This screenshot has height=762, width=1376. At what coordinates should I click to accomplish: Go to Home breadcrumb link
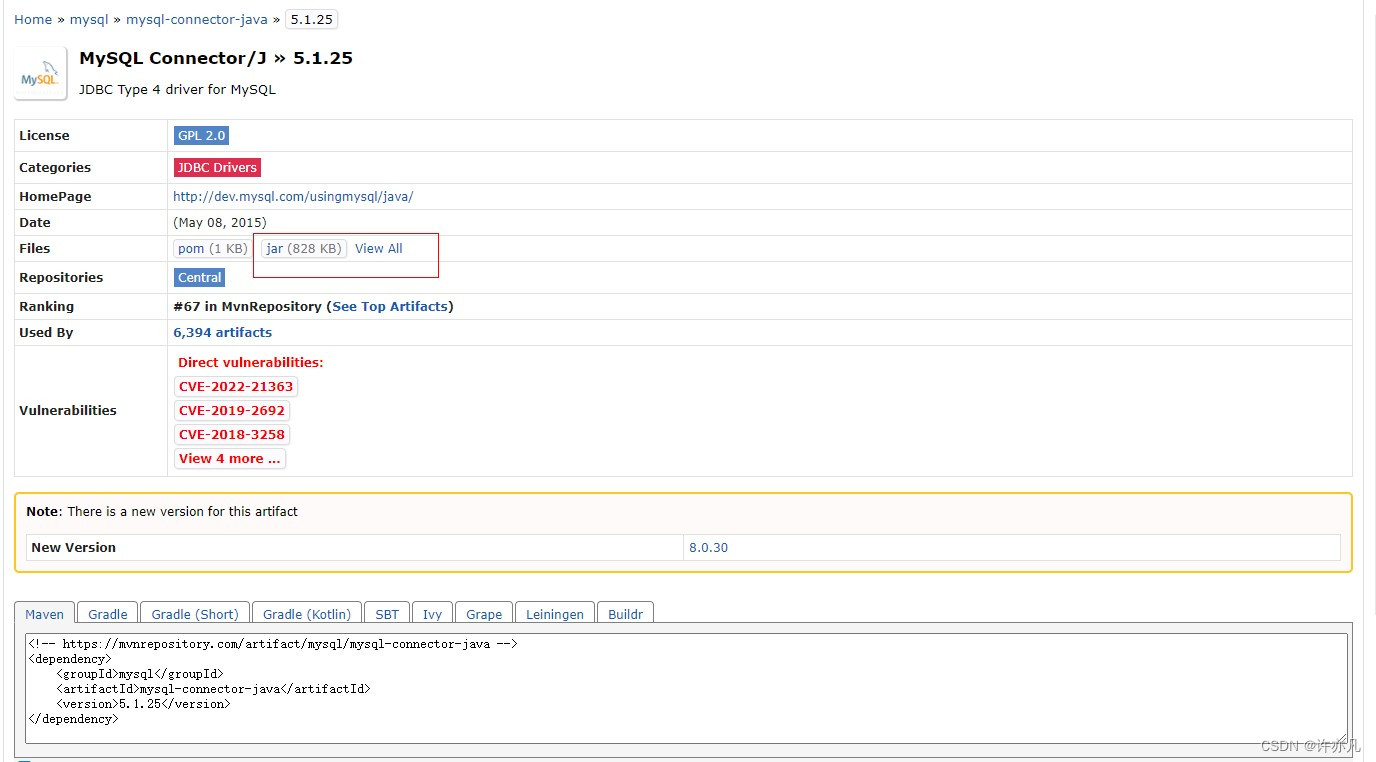[x=33, y=19]
